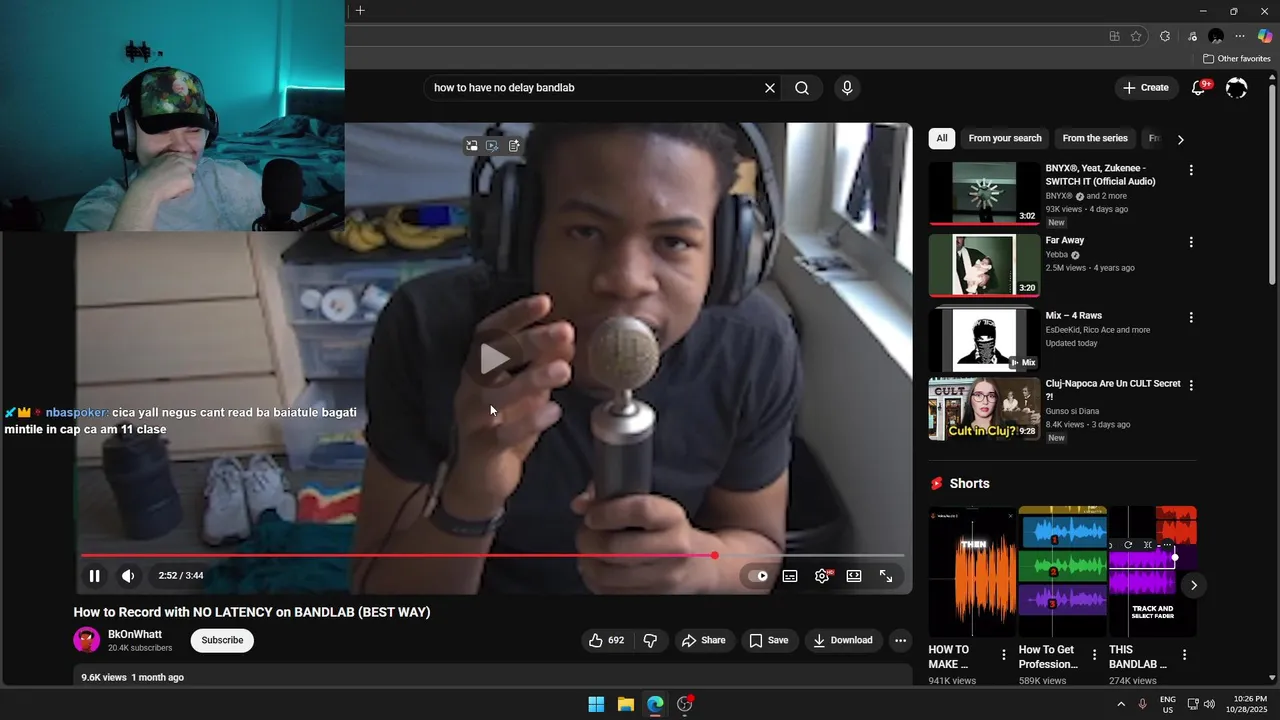
Task: Open the player settings gear
Action: click(x=822, y=576)
